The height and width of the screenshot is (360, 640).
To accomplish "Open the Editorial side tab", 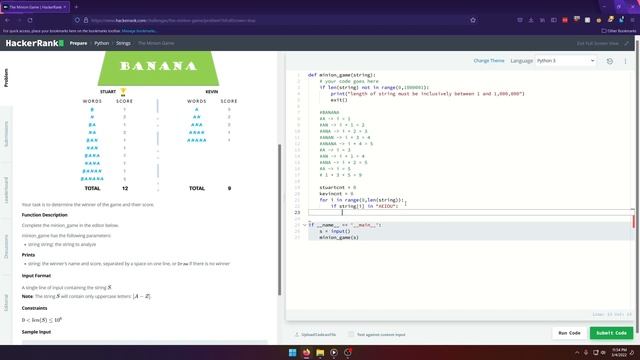I will [x=6, y=302].
